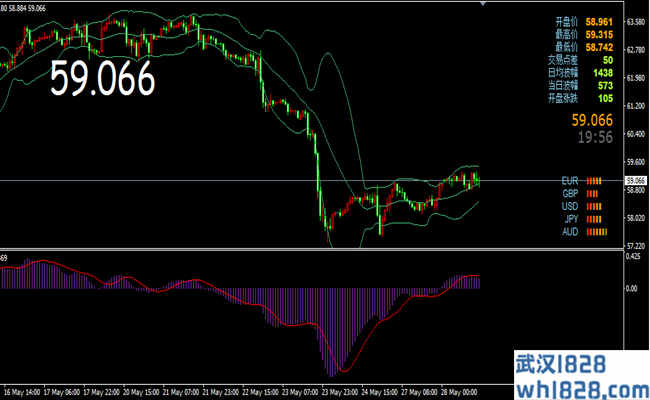Select the 最低价 value 58.742
This screenshot has width=650, height=400.
click(x=598, y=46)
